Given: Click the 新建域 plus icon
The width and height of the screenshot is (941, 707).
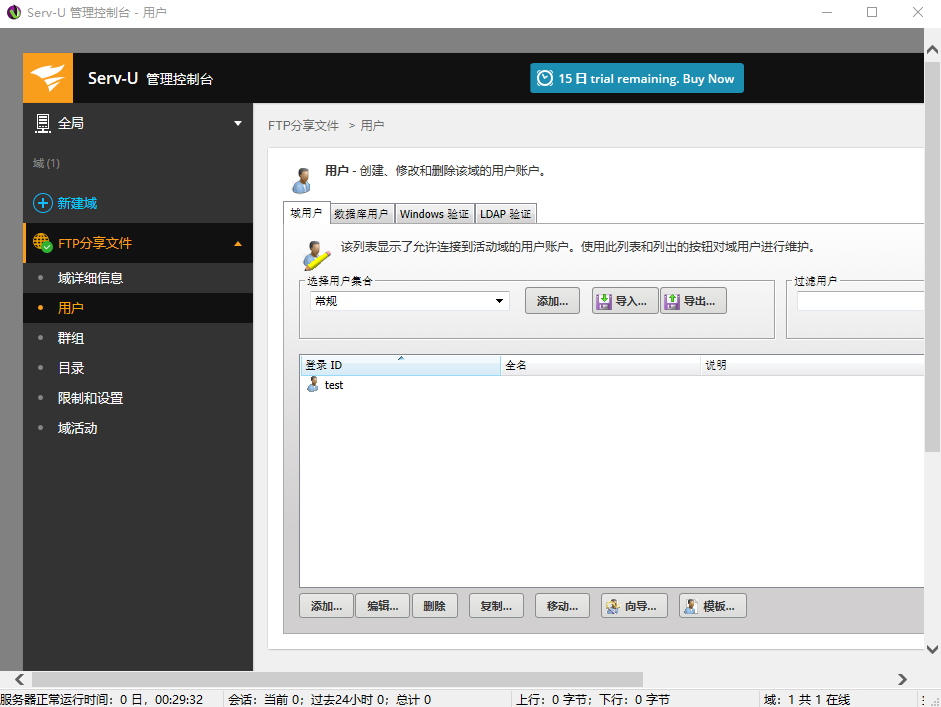Looking at the screenshot, I should [41, 203].
